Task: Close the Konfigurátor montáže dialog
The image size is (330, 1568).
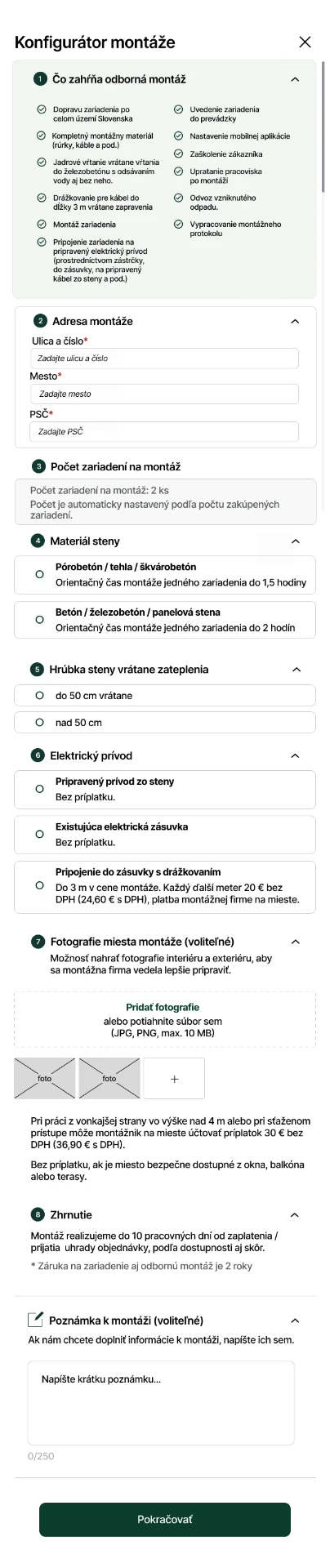Action: point(305,42)
